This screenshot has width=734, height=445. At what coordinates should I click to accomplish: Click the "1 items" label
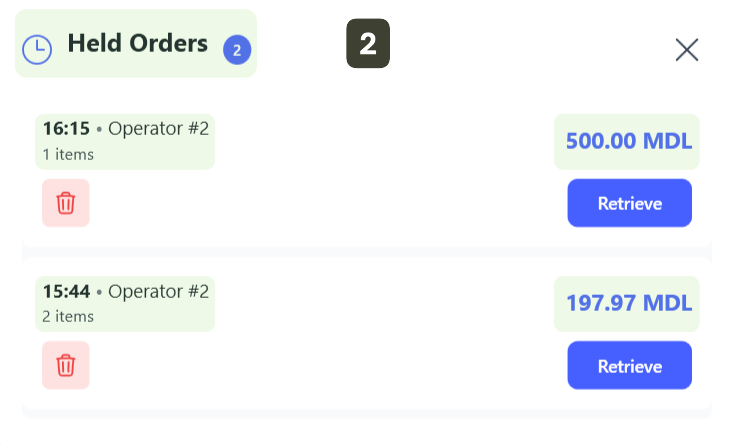point(68,155)
